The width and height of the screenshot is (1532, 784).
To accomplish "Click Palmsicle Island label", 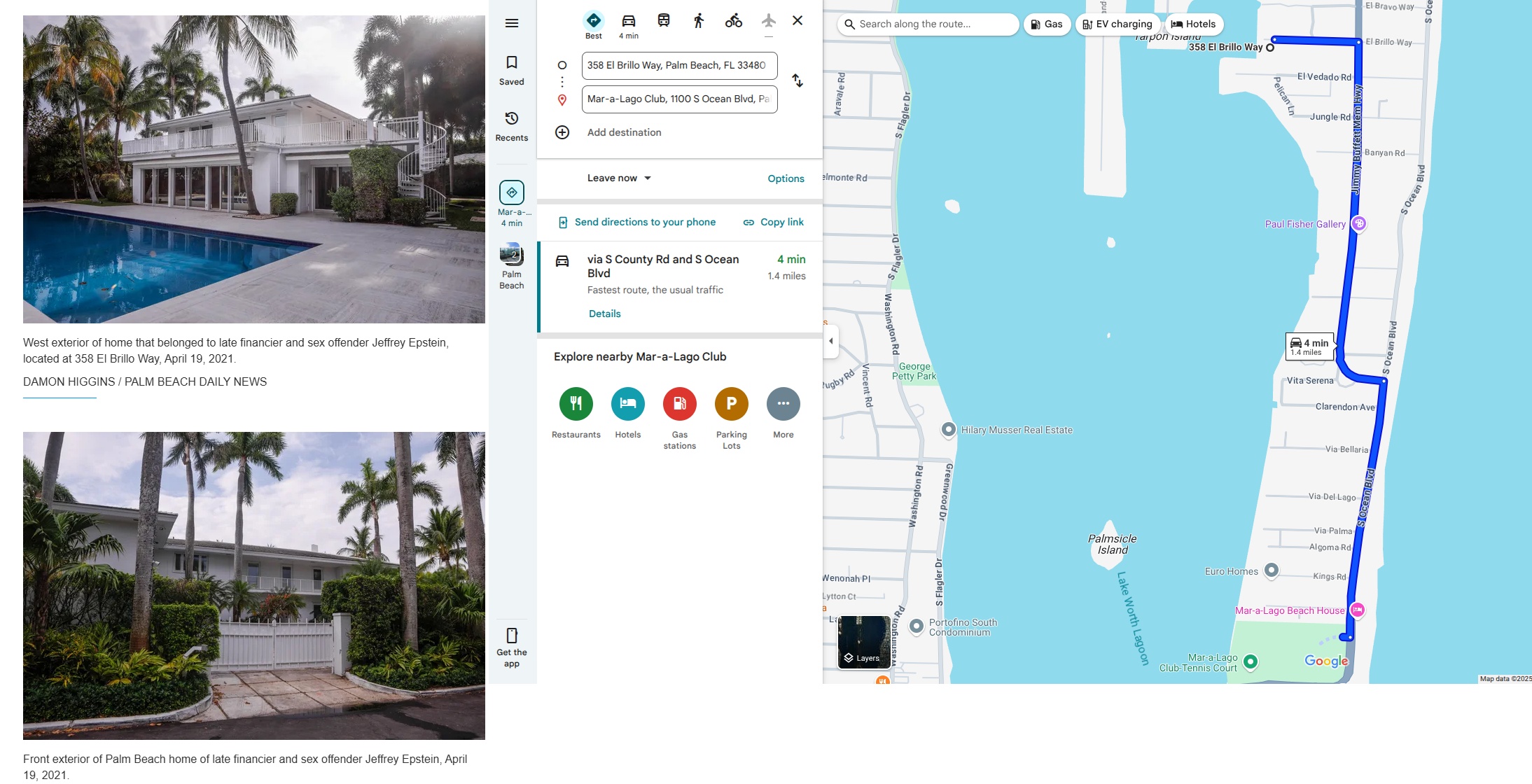I will [x=1112, y=544].
